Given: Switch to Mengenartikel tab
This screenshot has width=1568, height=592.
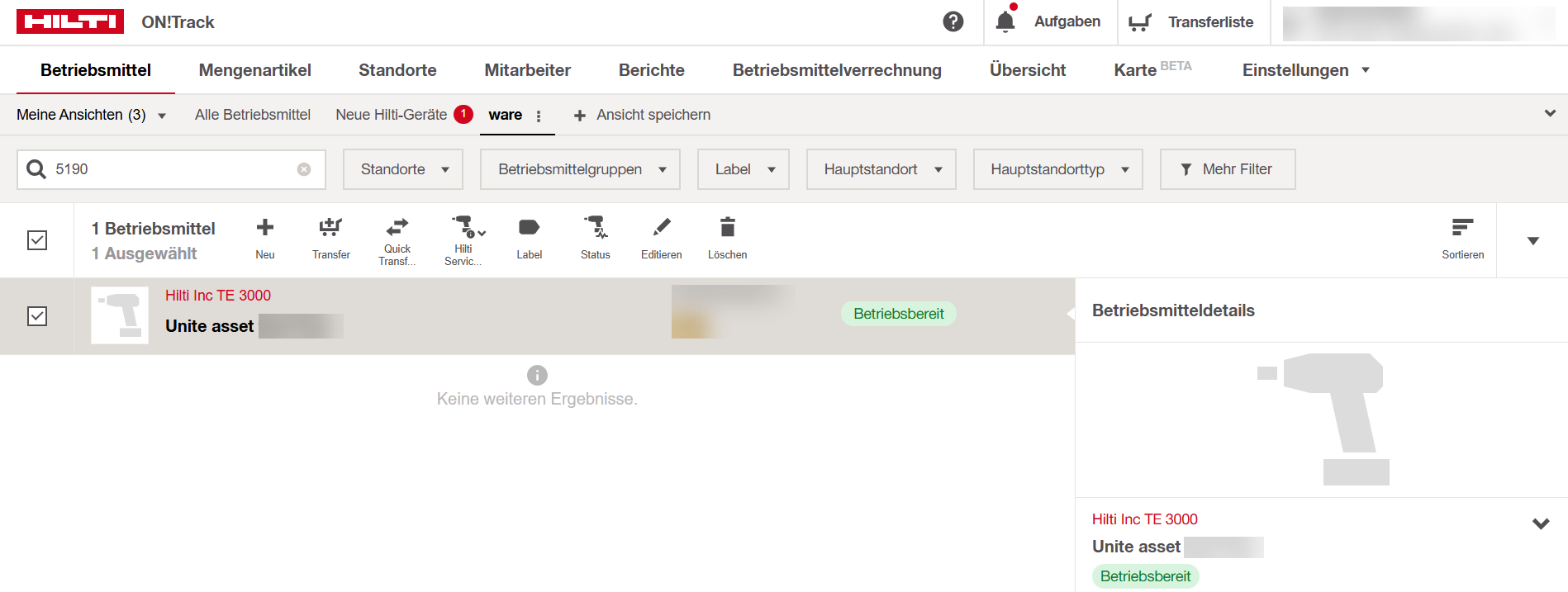Looking at the screenshot, I should point(255,70).
